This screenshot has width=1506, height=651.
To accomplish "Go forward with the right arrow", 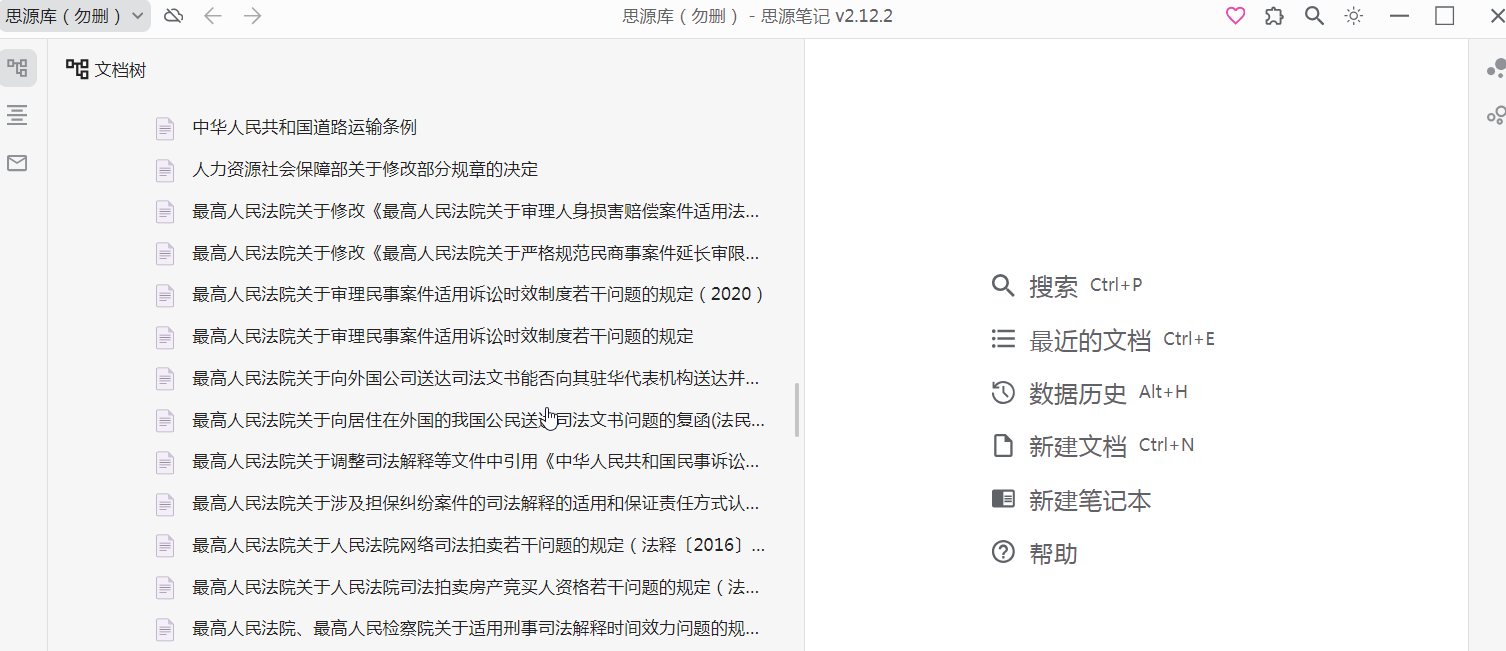I will pos(252,15).
